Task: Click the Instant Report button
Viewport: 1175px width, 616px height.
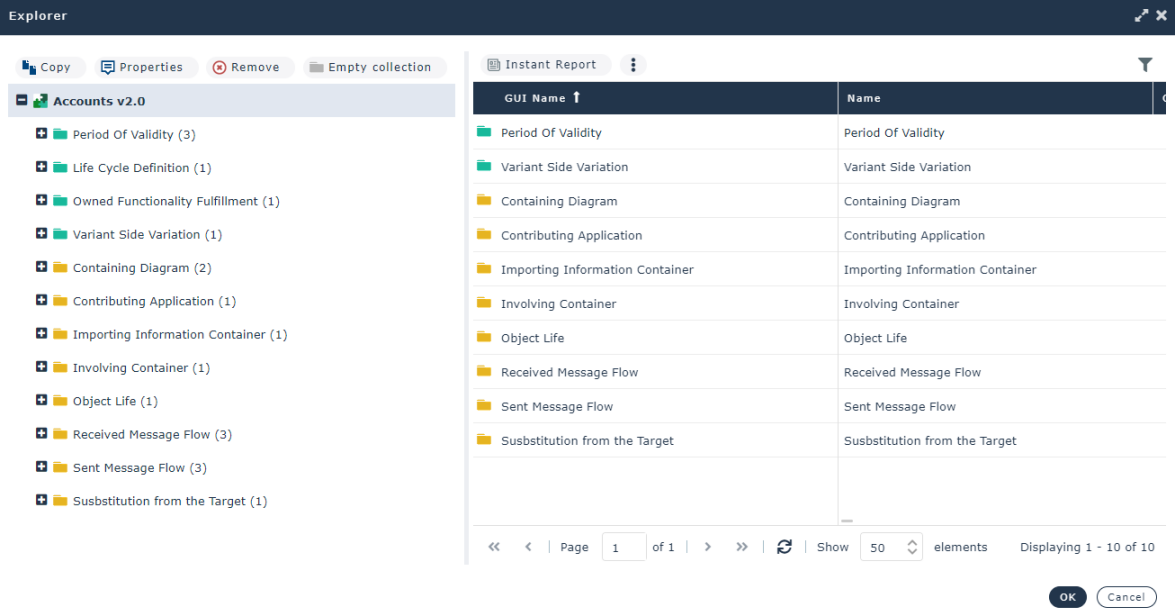Action: [x=545, y=65]
